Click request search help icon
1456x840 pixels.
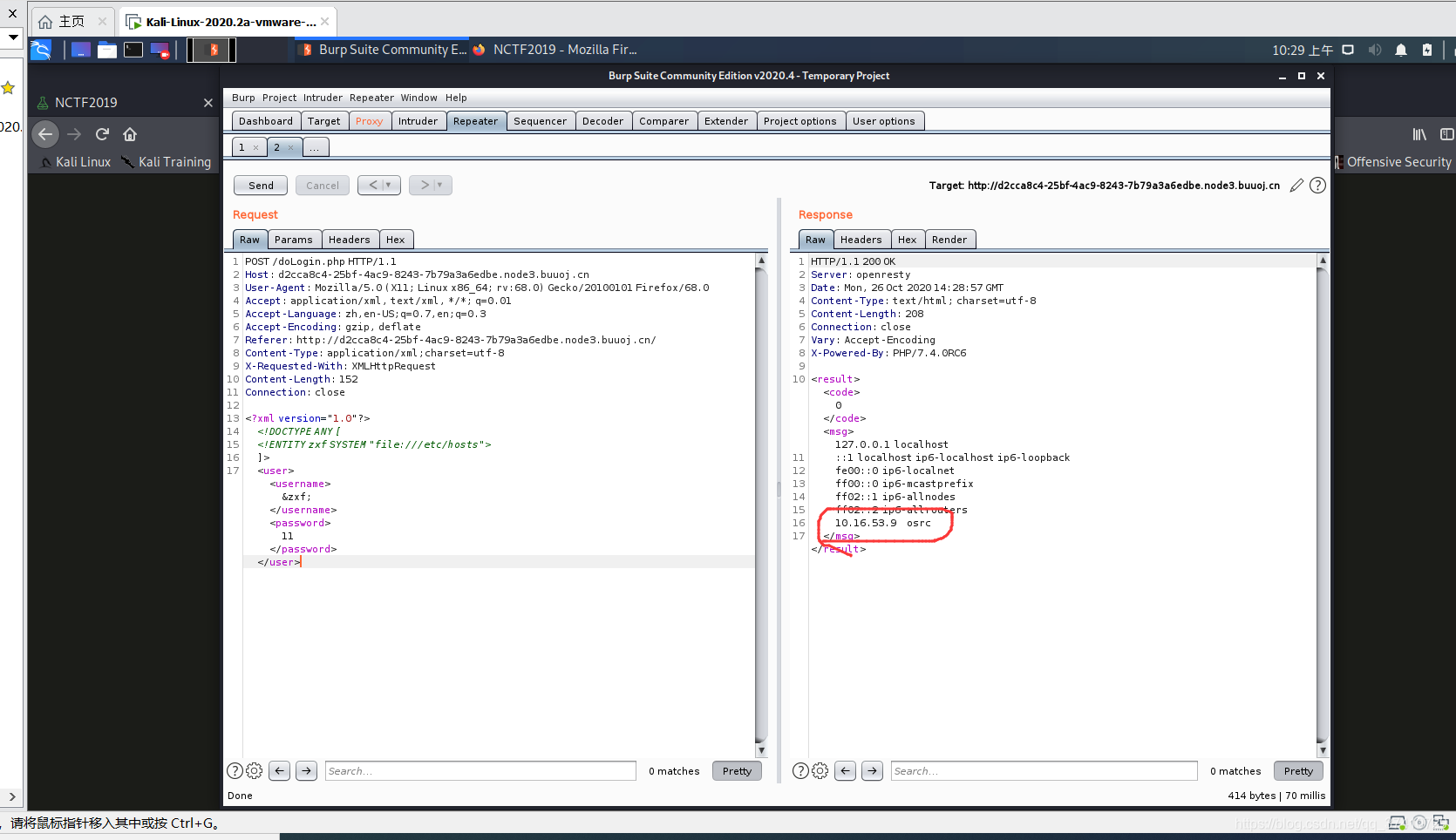pyautogui.click(x=235, y=770)
